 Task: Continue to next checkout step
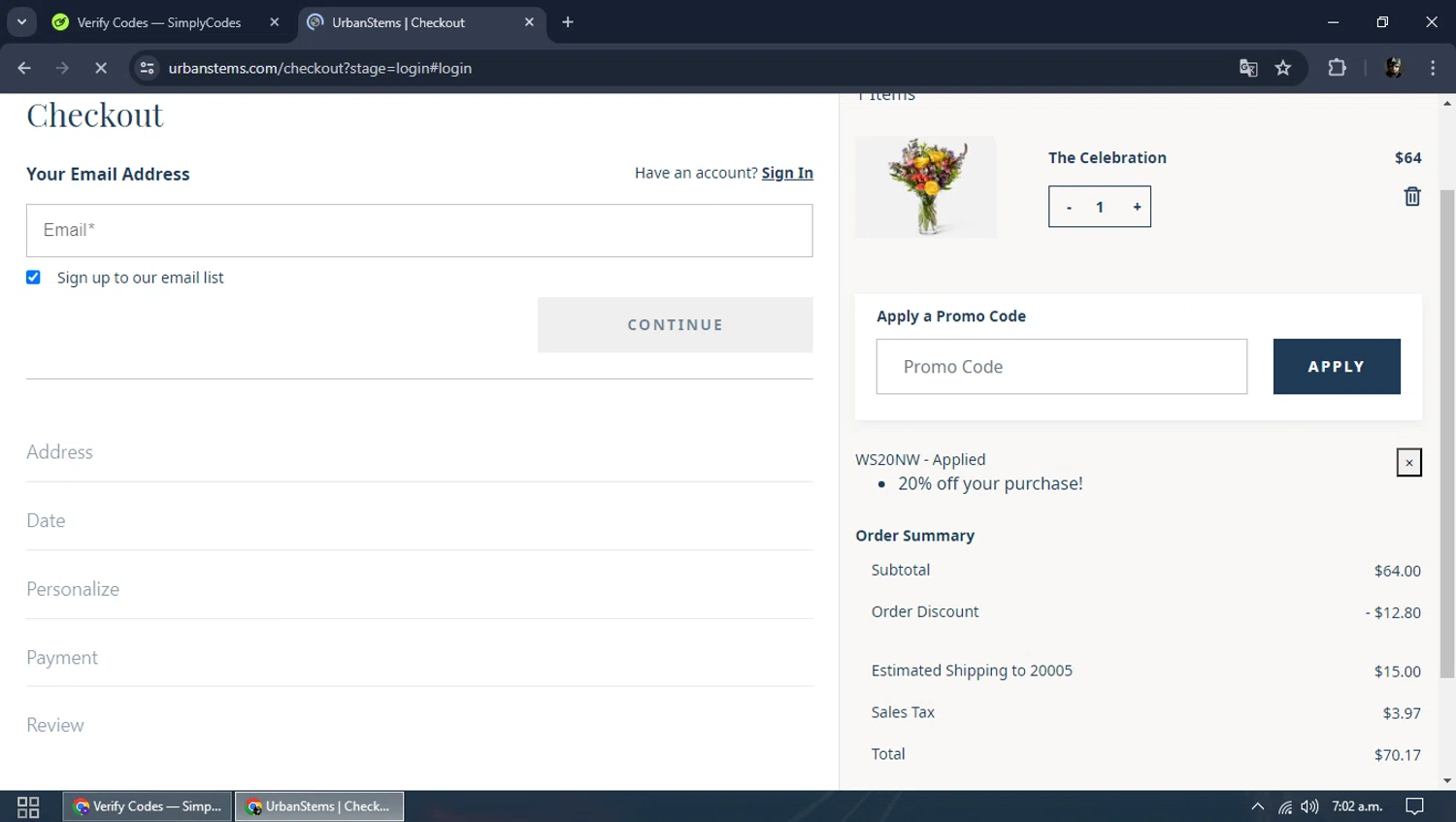675,325
